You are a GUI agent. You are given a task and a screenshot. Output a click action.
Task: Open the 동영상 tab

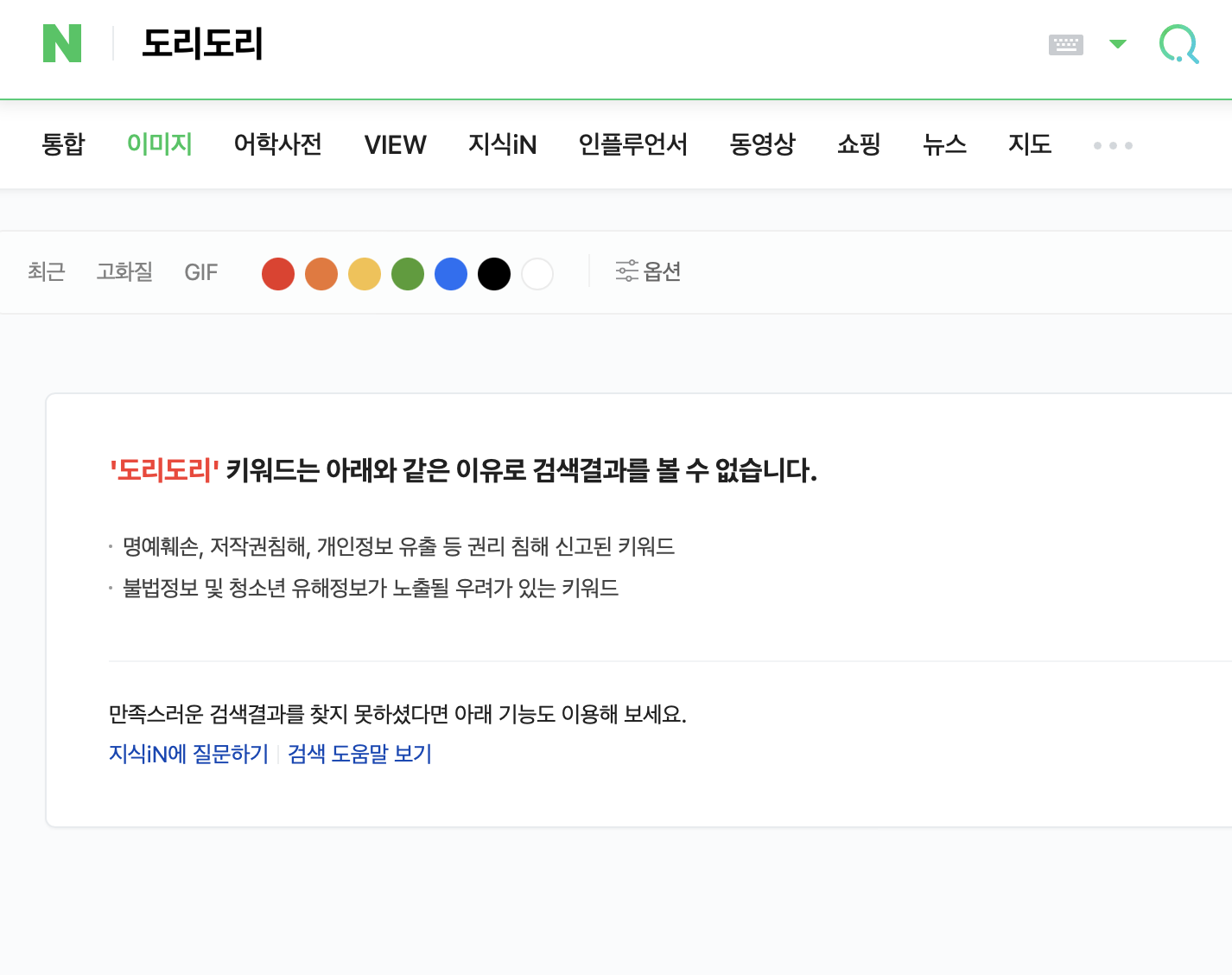(x=763, y=144)
